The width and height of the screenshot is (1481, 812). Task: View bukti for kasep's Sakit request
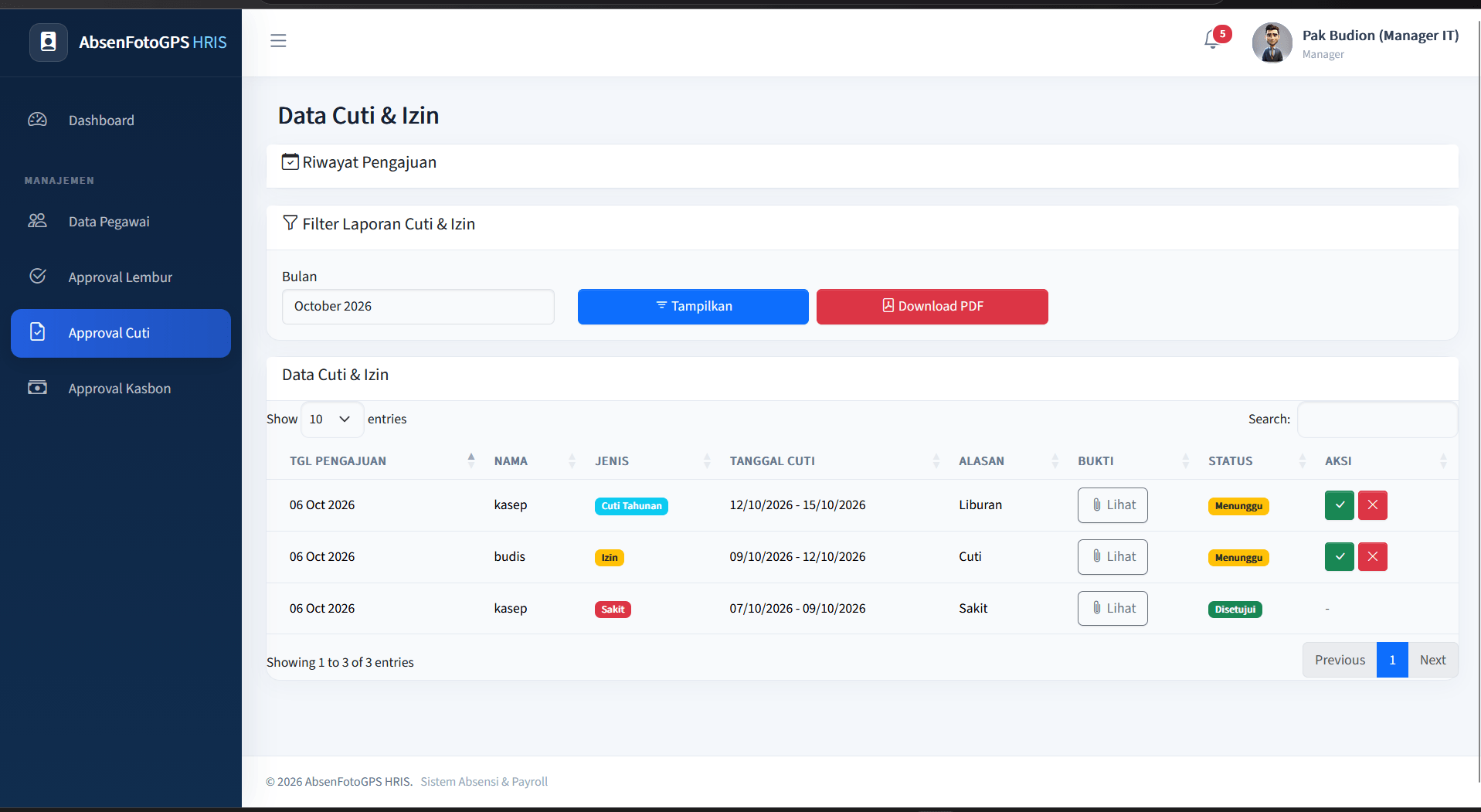pyautogui.click(x=1112, y=609)
